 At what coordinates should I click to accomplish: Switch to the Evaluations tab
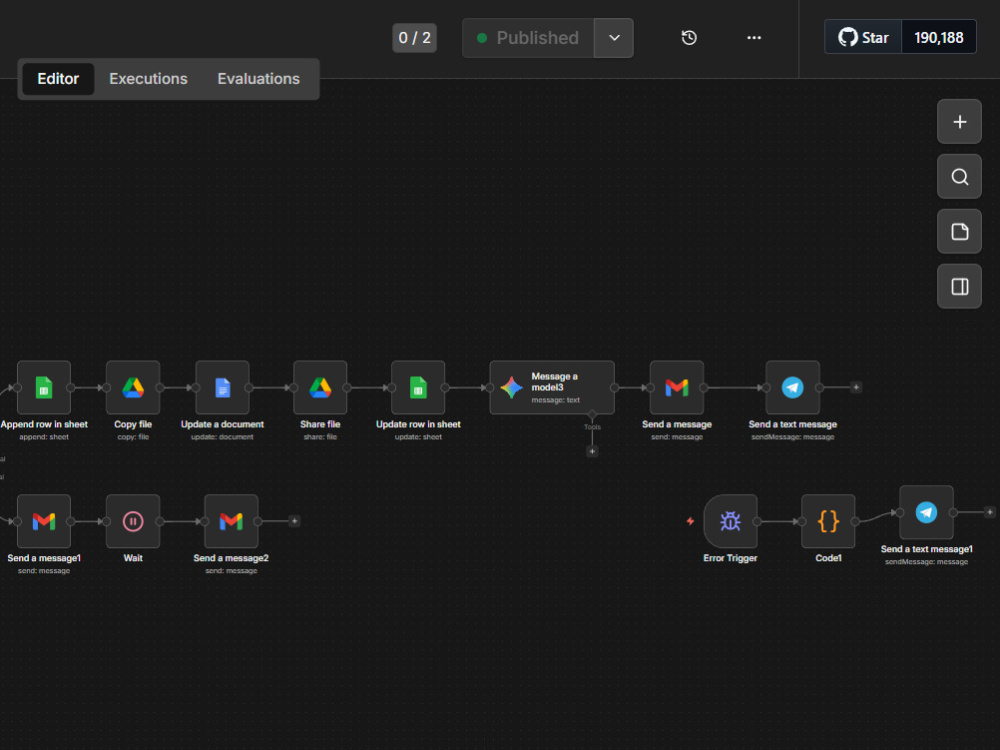258,78
